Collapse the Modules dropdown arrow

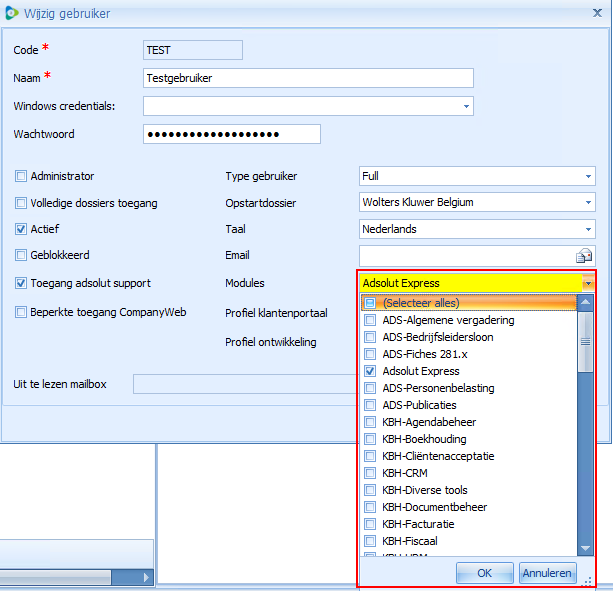coord(588,283)
